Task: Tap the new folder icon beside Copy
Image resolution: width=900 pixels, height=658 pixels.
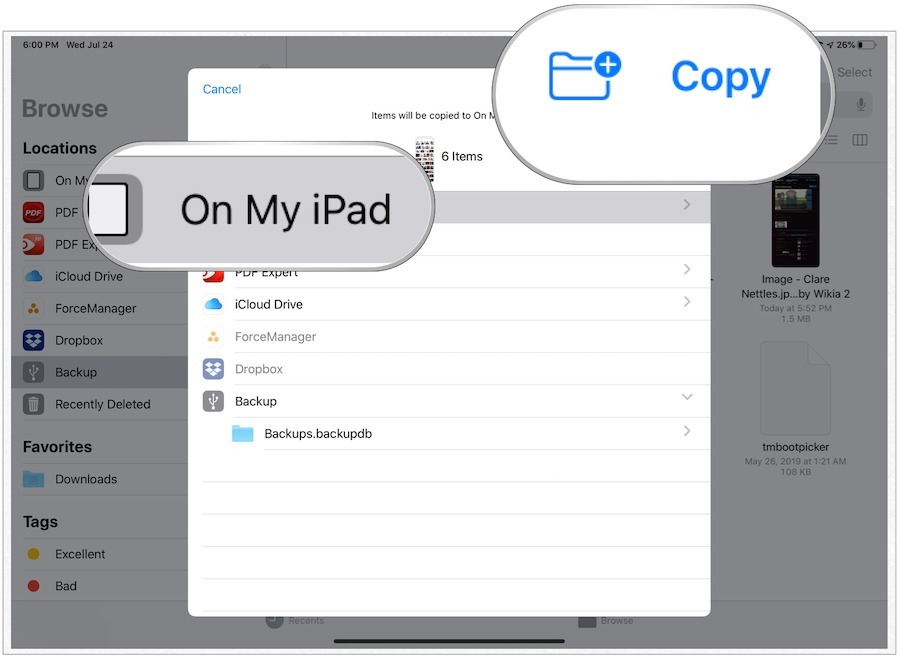Action: pyautogui.click(x=584, y=77)
